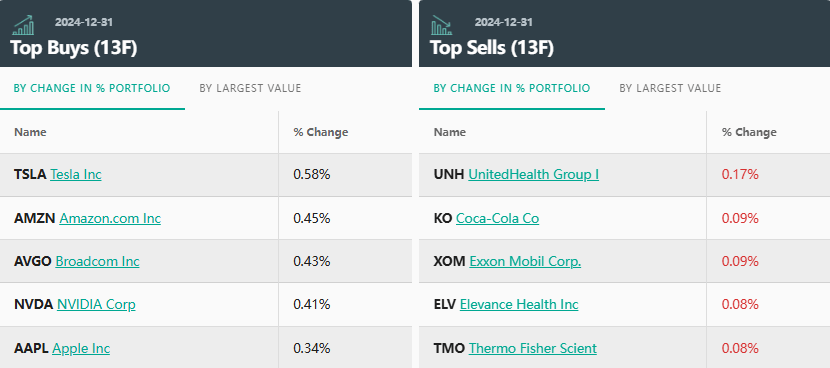Open the Broadcom Inc link

point(97,262)
